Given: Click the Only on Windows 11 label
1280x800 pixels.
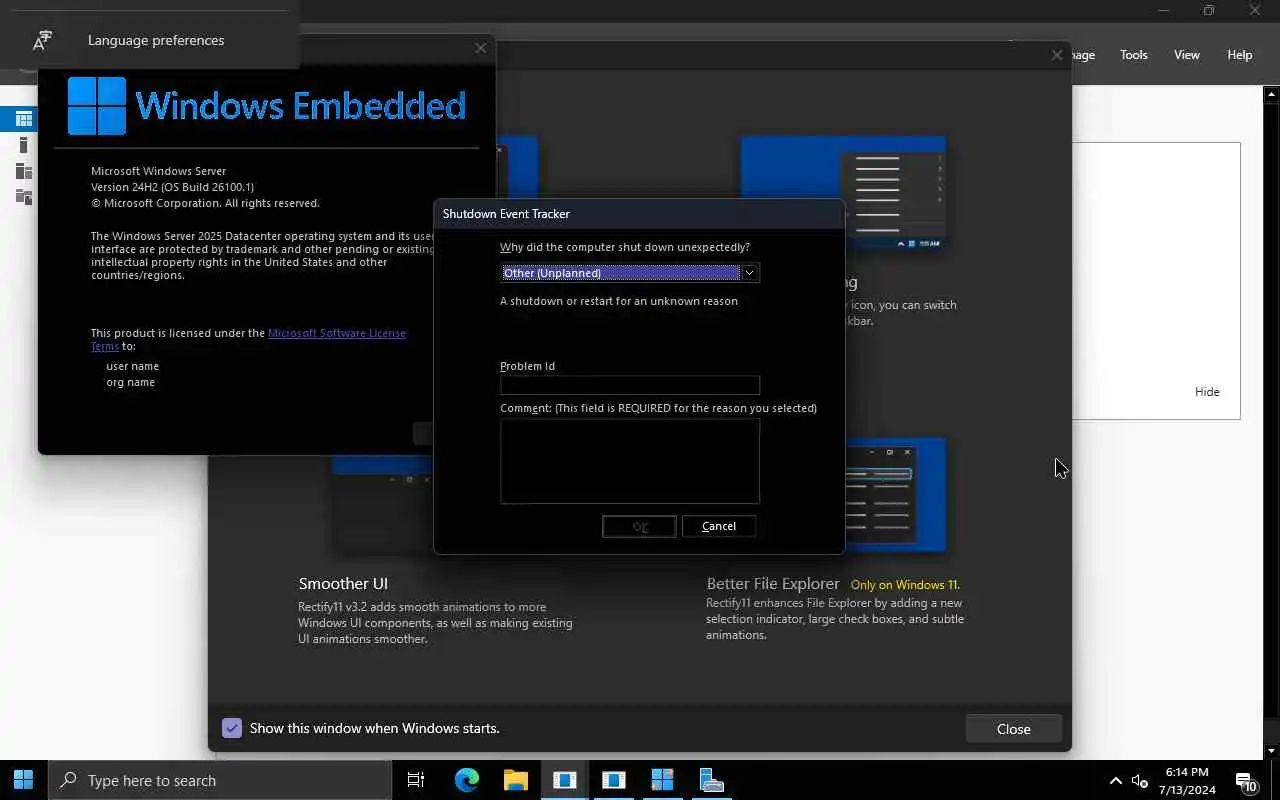Looking at the screenshot, I should tap(905, 585).
